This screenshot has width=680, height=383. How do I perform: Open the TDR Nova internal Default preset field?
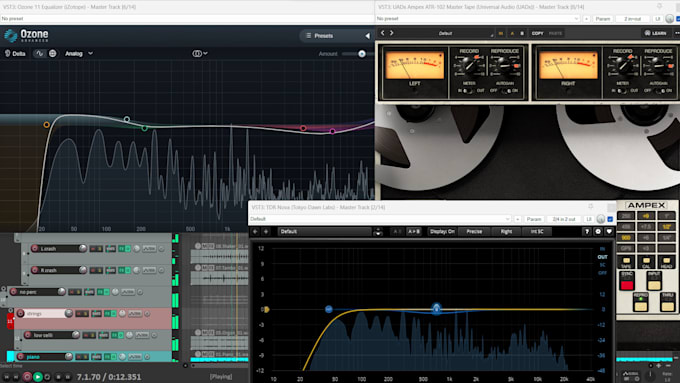tap(325, 232)
